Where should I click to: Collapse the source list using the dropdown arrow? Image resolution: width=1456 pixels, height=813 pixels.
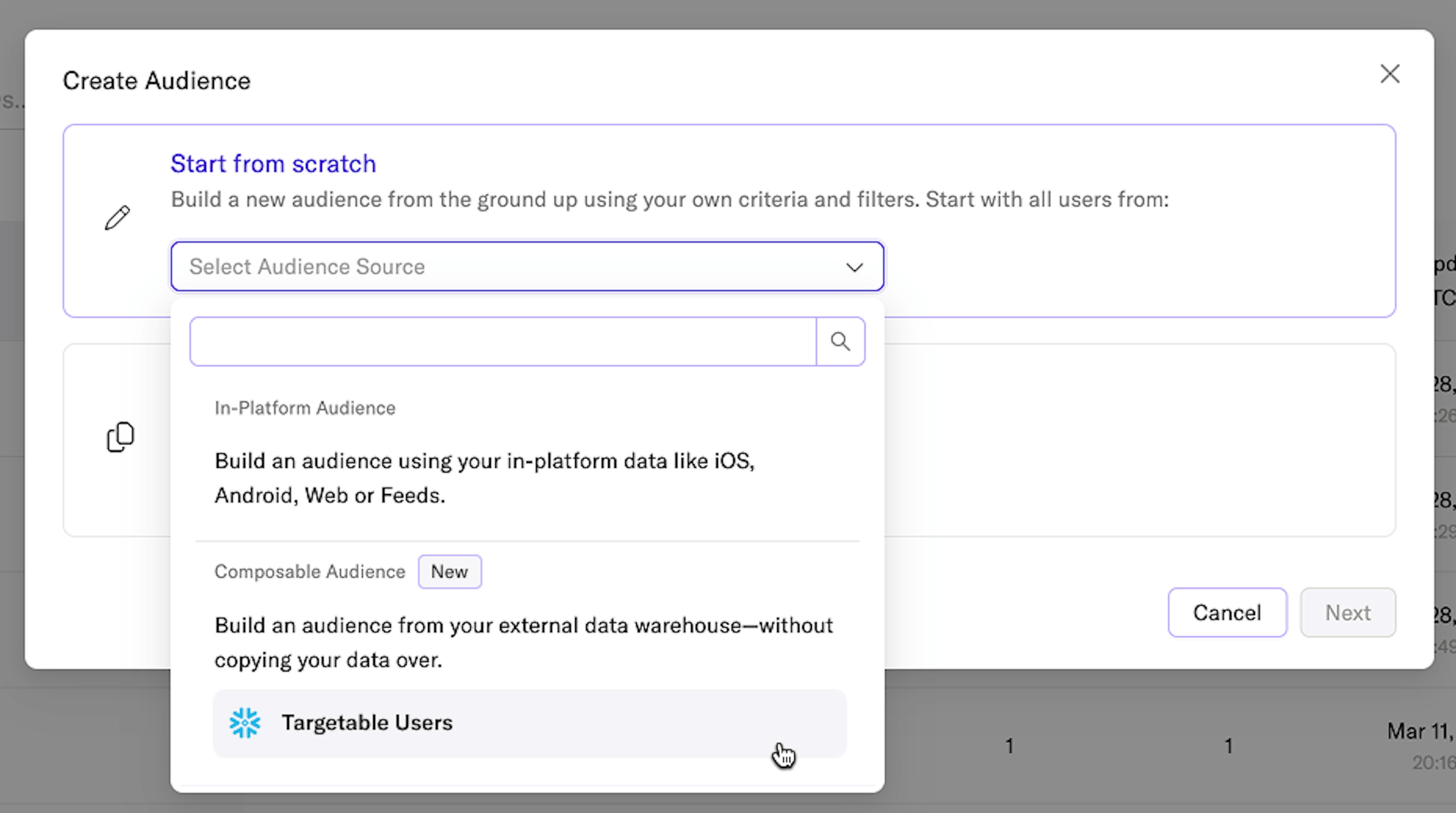click(855, 266)
